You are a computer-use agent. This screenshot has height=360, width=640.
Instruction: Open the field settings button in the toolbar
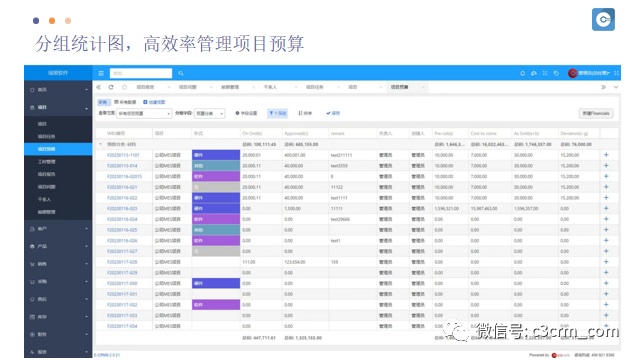coord(246,113)
